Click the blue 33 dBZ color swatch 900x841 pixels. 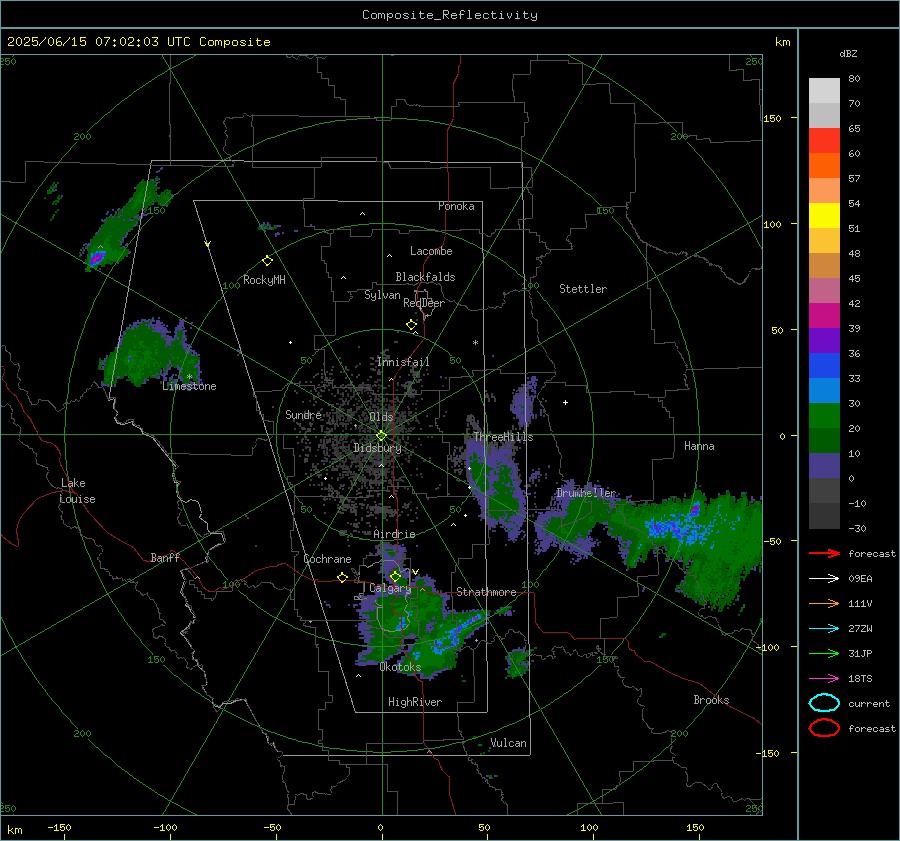click(824, 366)
